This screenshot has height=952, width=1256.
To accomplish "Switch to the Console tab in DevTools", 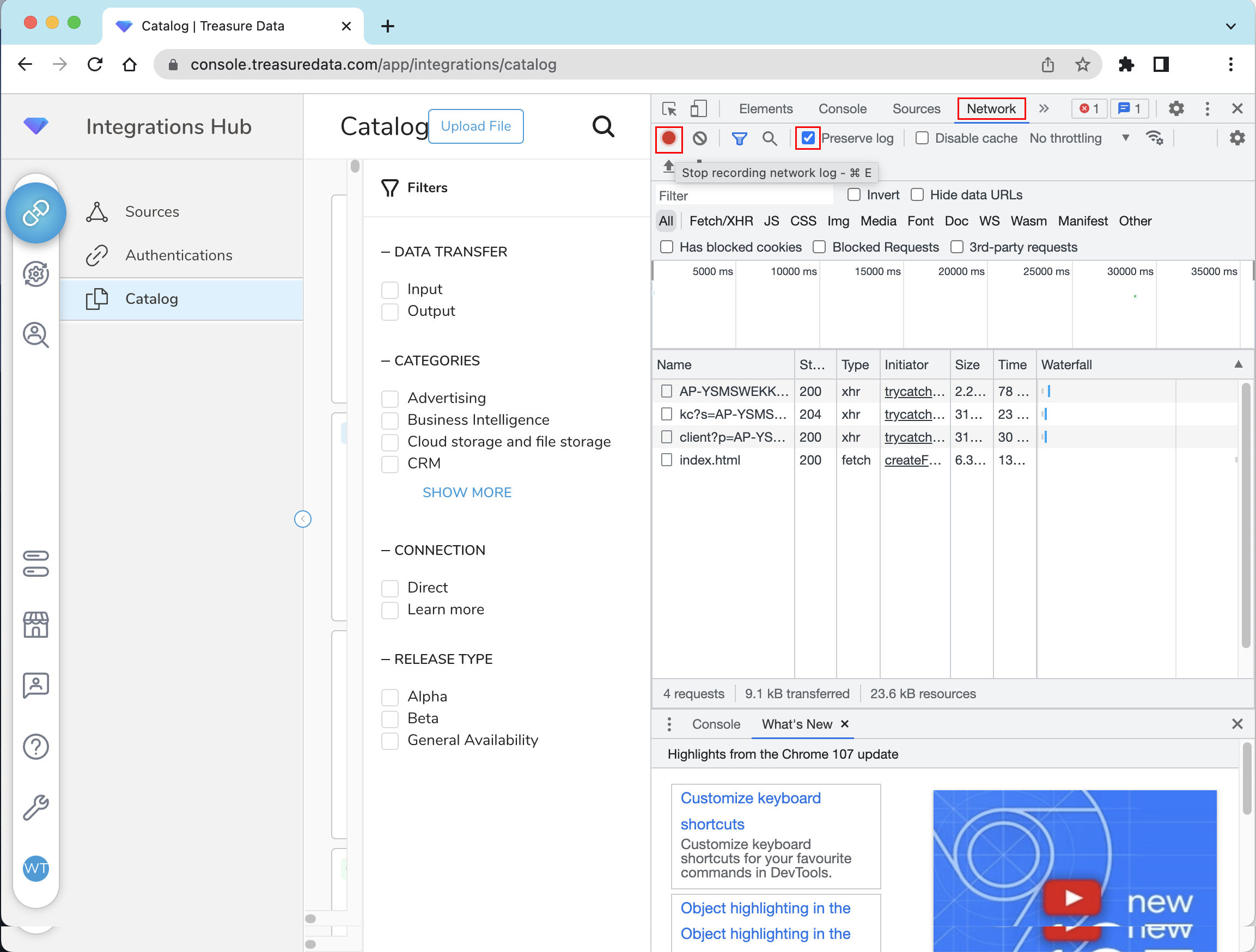I will 842,109.
